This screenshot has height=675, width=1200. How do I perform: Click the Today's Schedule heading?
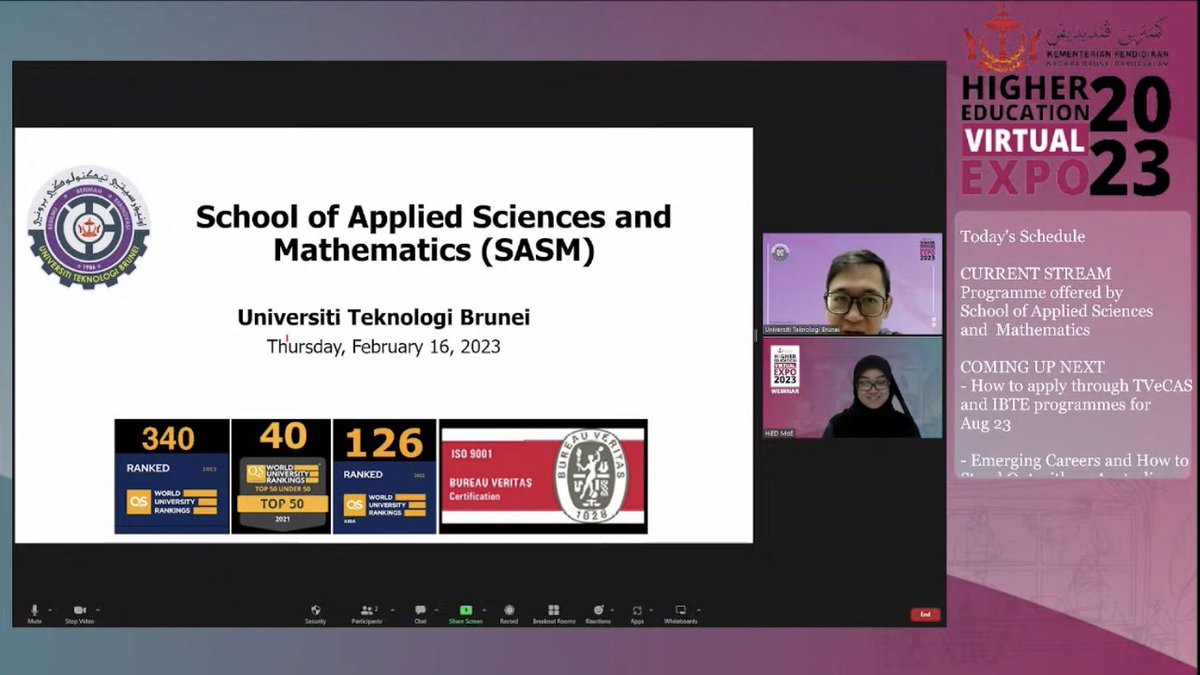1023,237
